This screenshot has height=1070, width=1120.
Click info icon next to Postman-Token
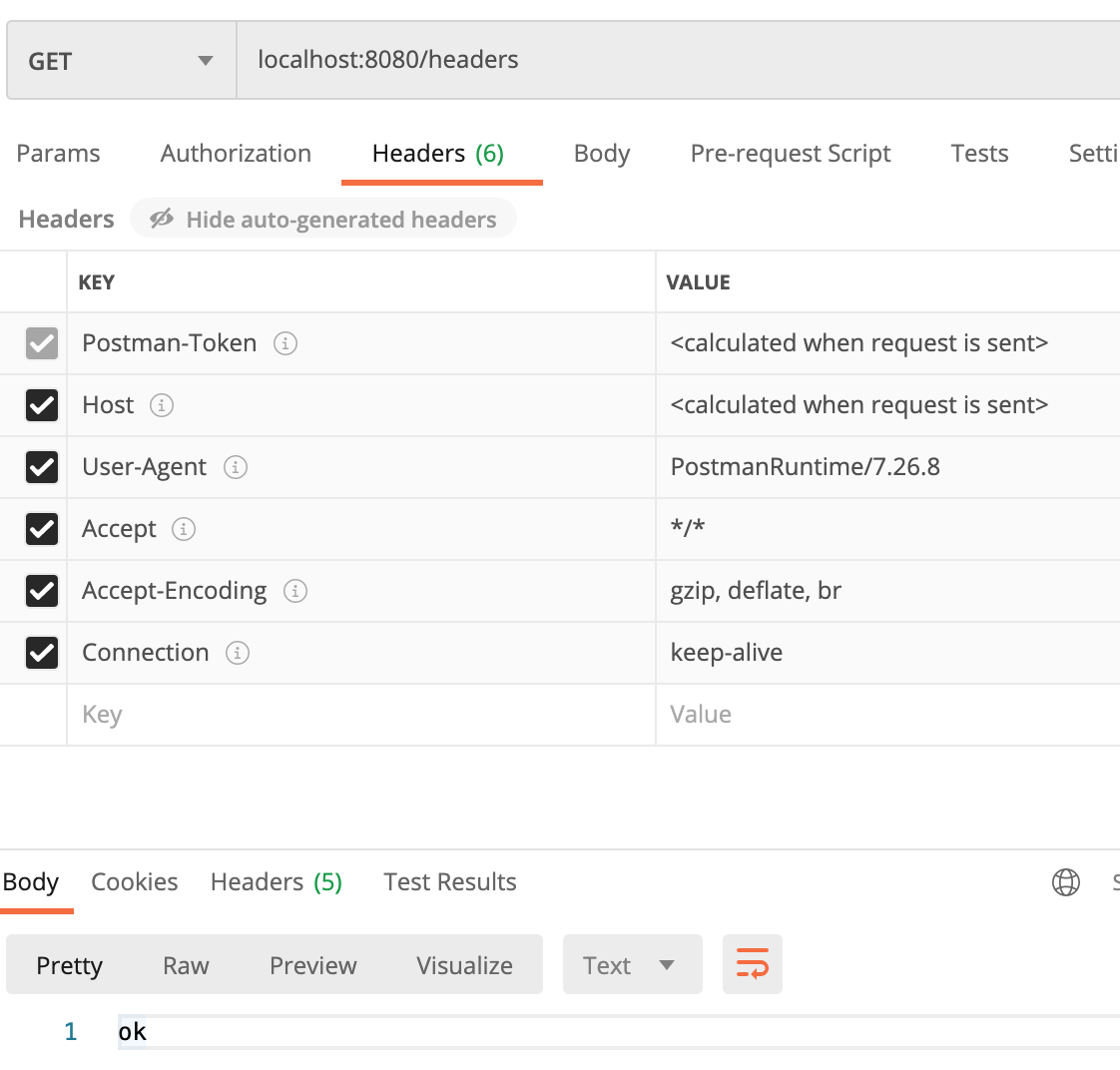285,343
